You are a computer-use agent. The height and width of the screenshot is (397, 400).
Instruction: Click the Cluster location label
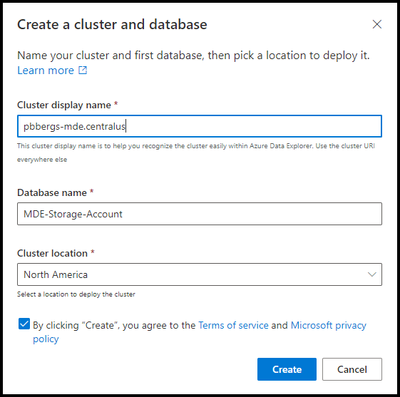(52, 253)
